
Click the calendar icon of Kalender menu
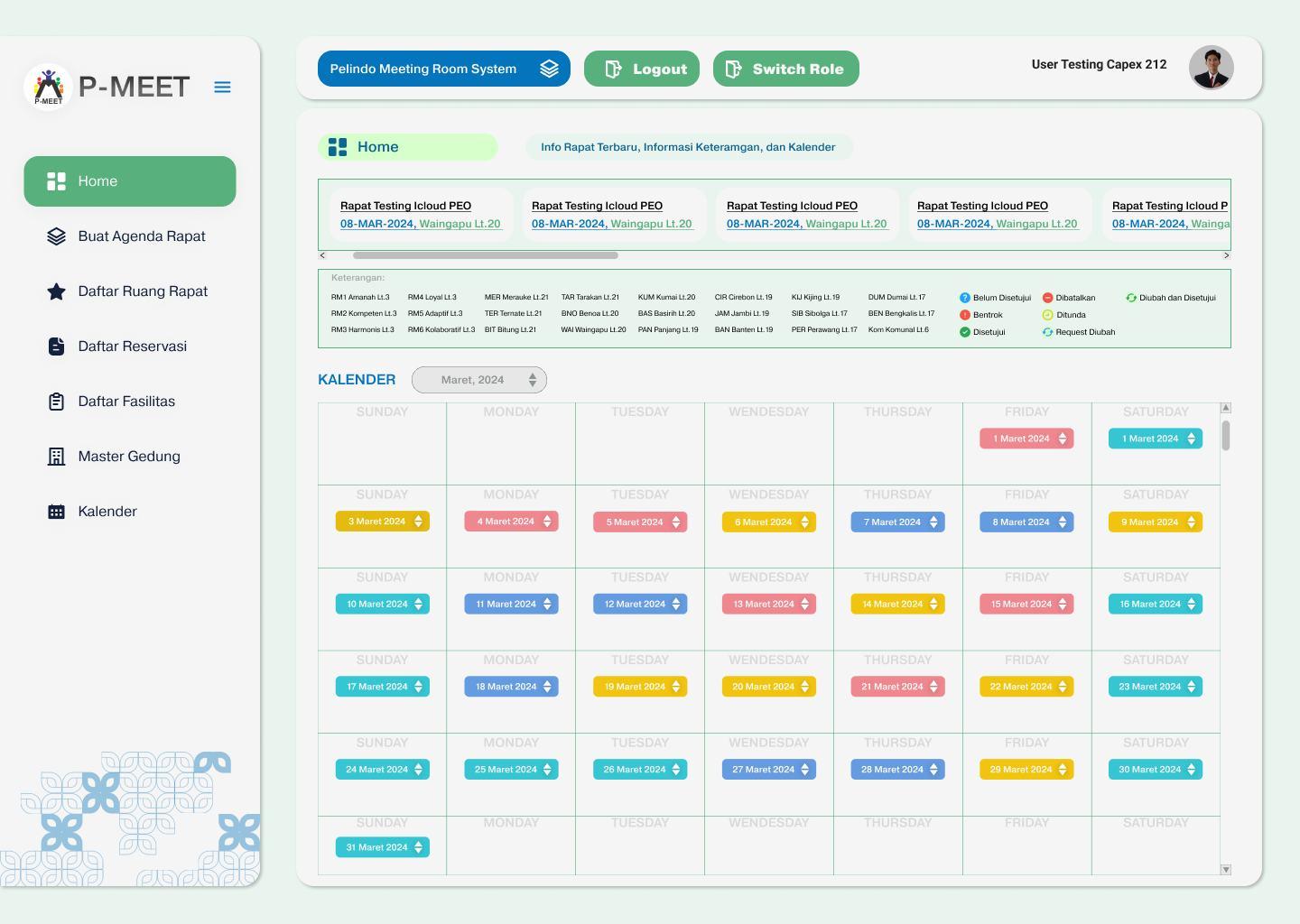point(56,512)
